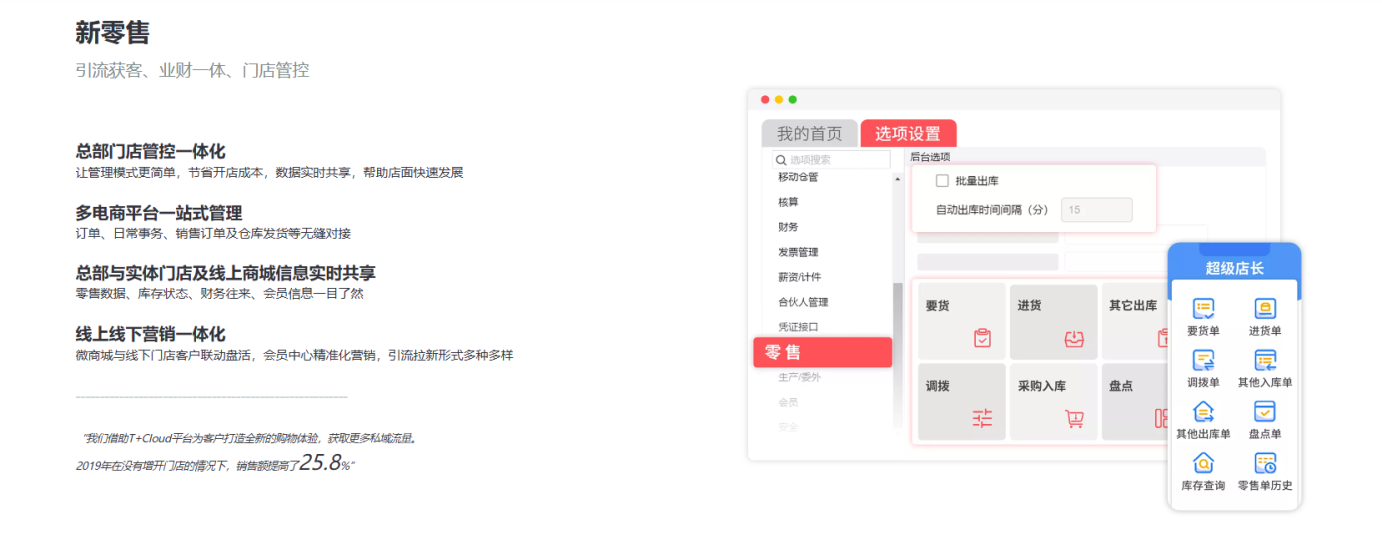This screenshot has height=550, width=1382.
Task: Click the 自动出库时间间隔 value field showing 15
Action: [1097, 210]
